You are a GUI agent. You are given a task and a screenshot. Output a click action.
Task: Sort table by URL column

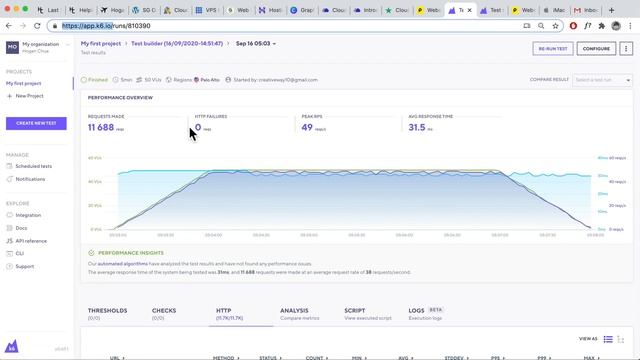[117, 358]
